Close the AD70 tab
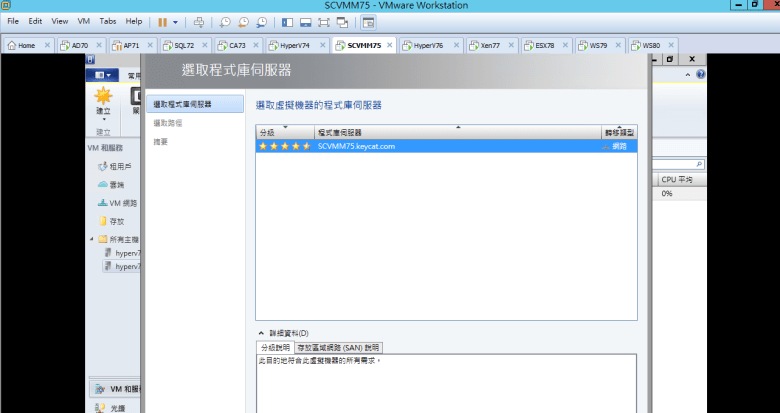 pos(101,45)
